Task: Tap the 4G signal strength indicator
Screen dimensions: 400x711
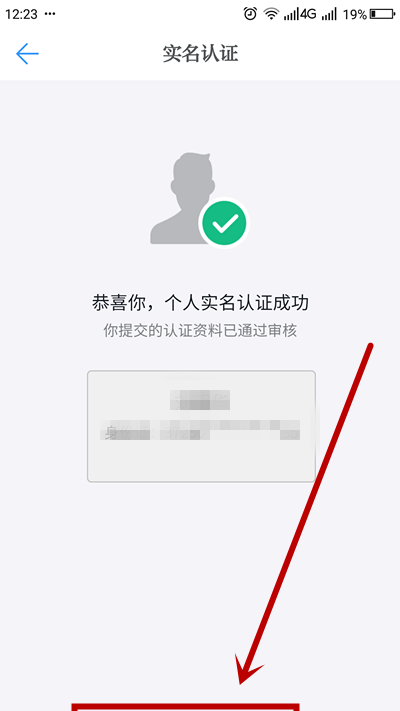Action: click(300, 14)
